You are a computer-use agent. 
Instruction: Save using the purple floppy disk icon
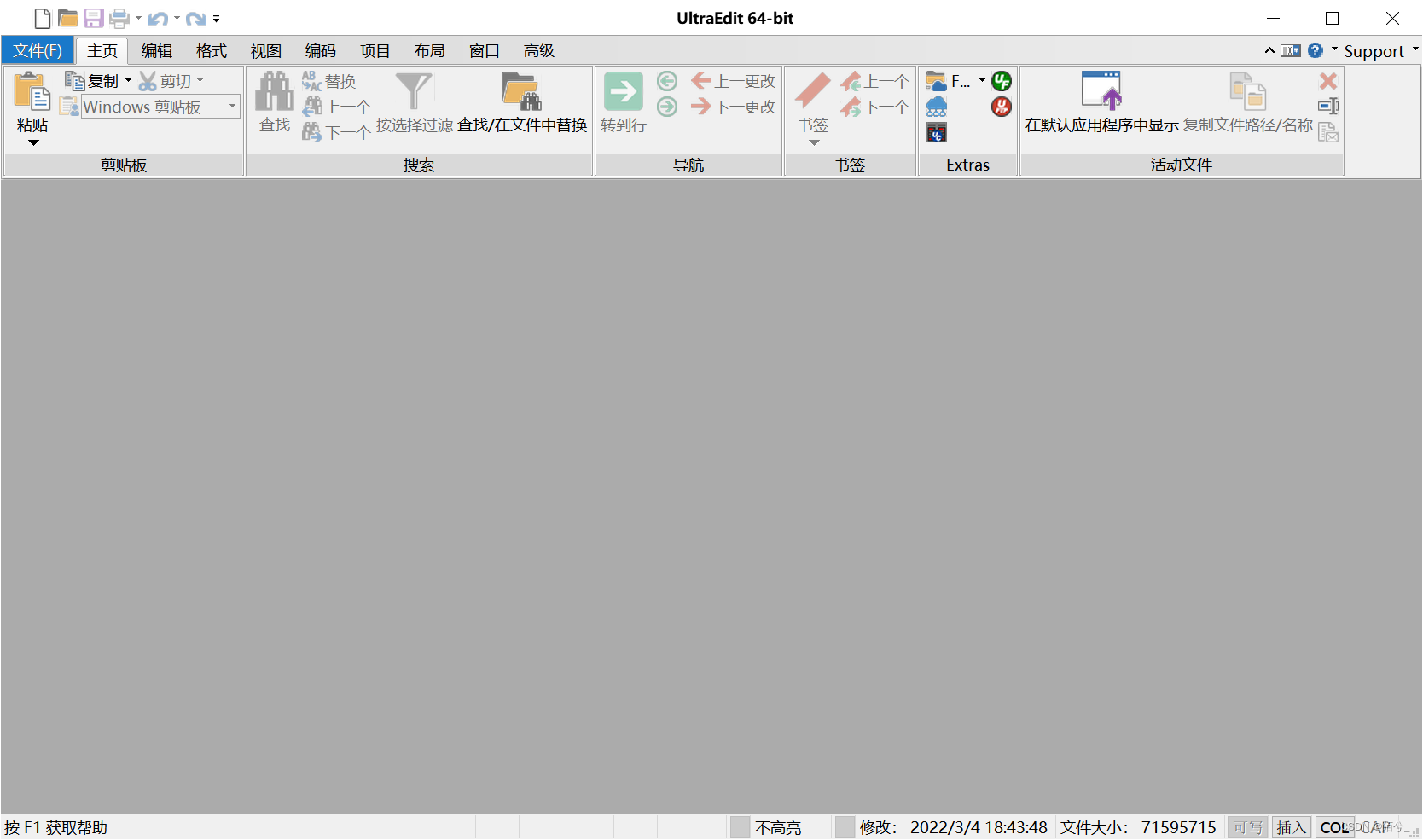[94, 18]
